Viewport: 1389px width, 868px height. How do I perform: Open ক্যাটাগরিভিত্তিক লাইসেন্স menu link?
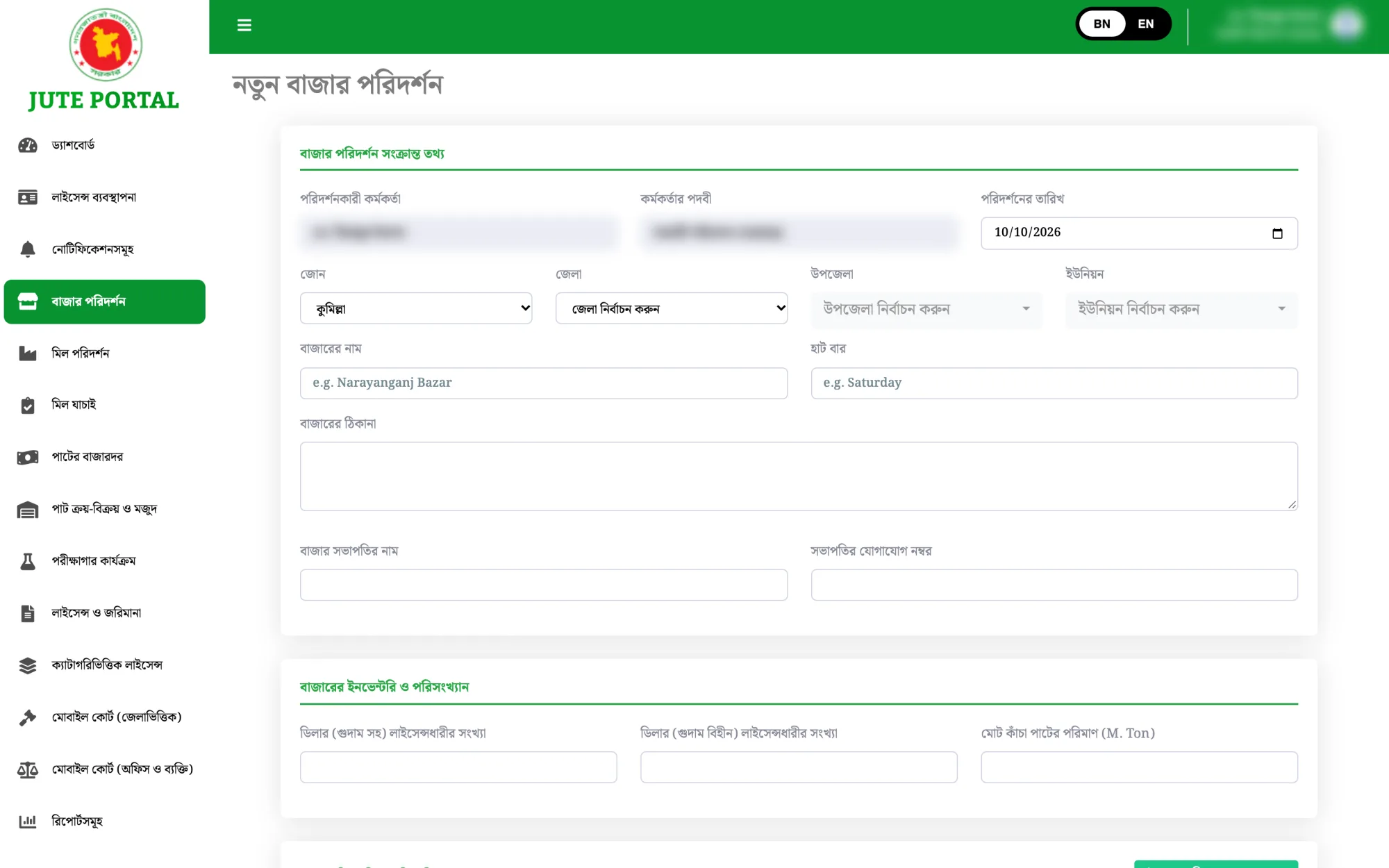(x=104, y=665)
